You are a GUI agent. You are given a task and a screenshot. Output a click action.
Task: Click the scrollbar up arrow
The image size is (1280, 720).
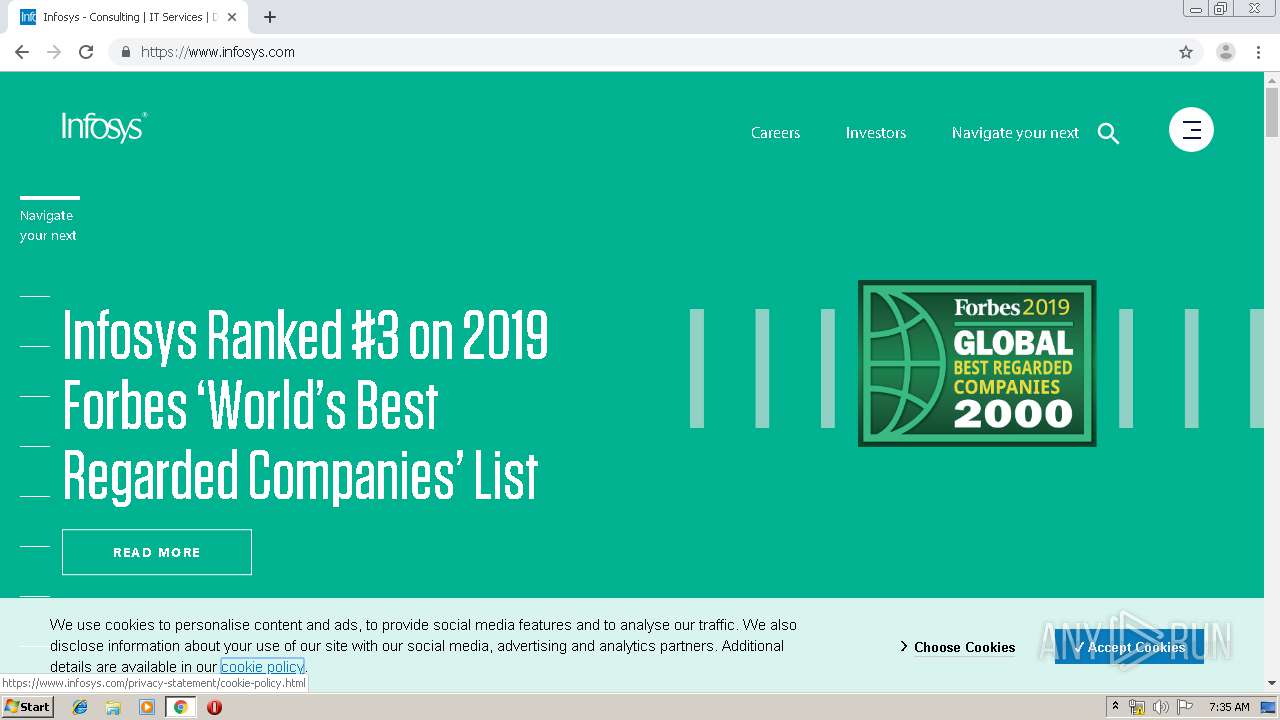tap(1272, 79)
